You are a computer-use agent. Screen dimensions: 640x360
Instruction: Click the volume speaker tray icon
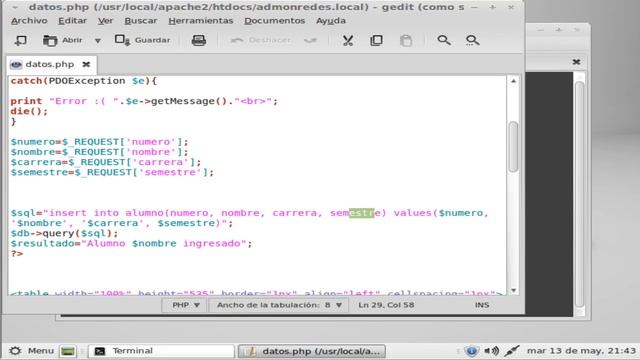(x=491, y=351)
